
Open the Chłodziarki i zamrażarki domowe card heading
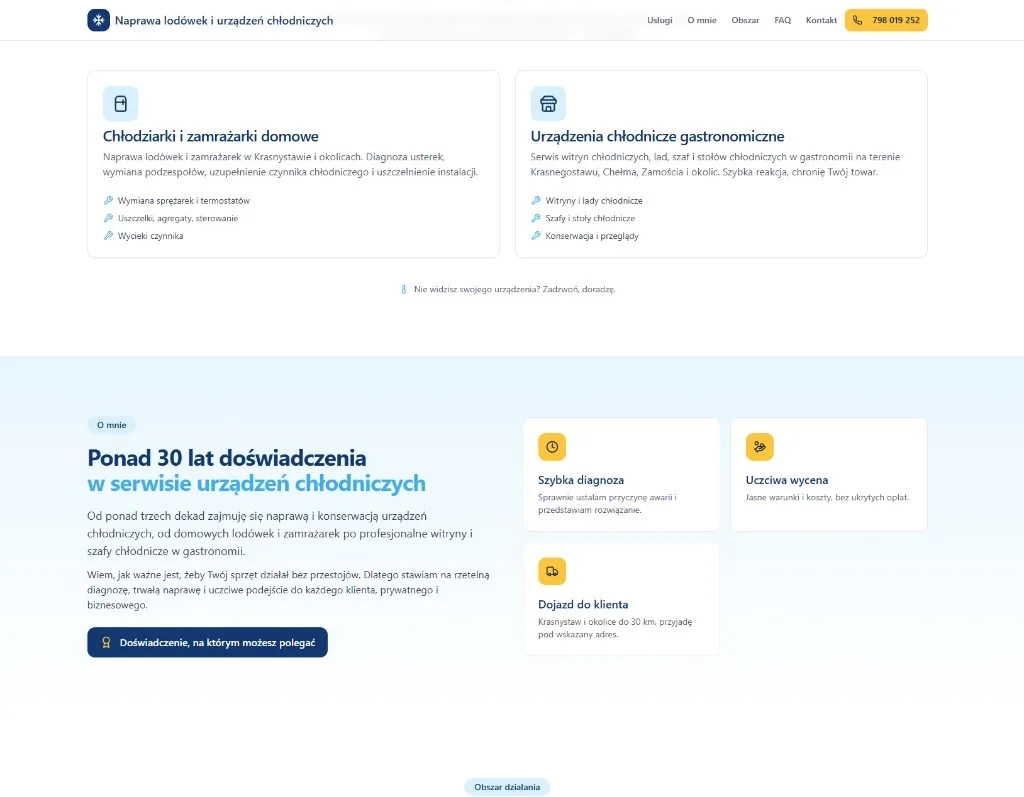(211, 137)
